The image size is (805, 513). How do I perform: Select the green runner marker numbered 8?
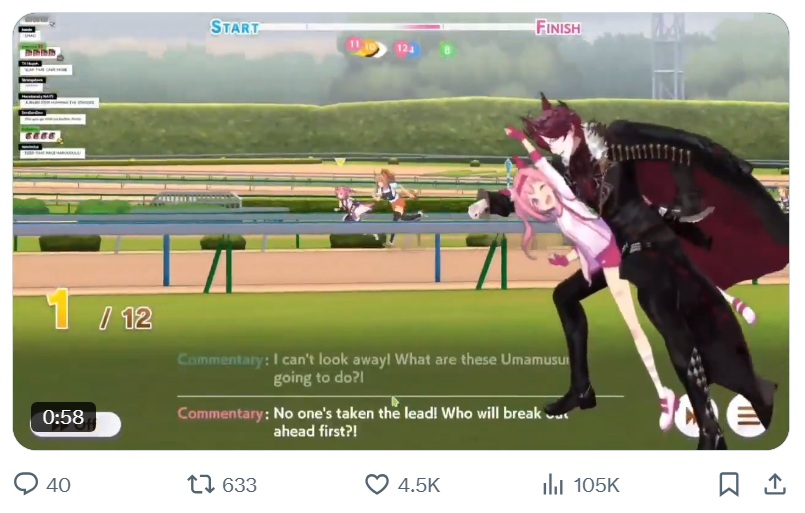pyautogui.click(x=447, y=50)
